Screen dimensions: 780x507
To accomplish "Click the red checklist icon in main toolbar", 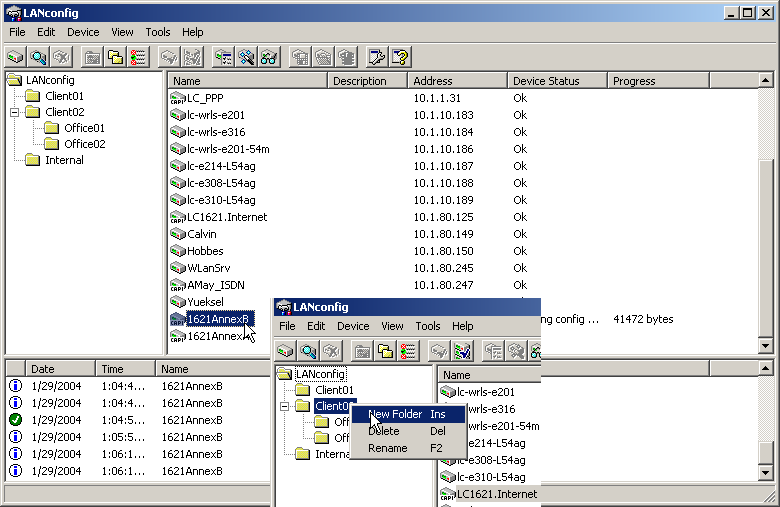I will click(139, 57).
